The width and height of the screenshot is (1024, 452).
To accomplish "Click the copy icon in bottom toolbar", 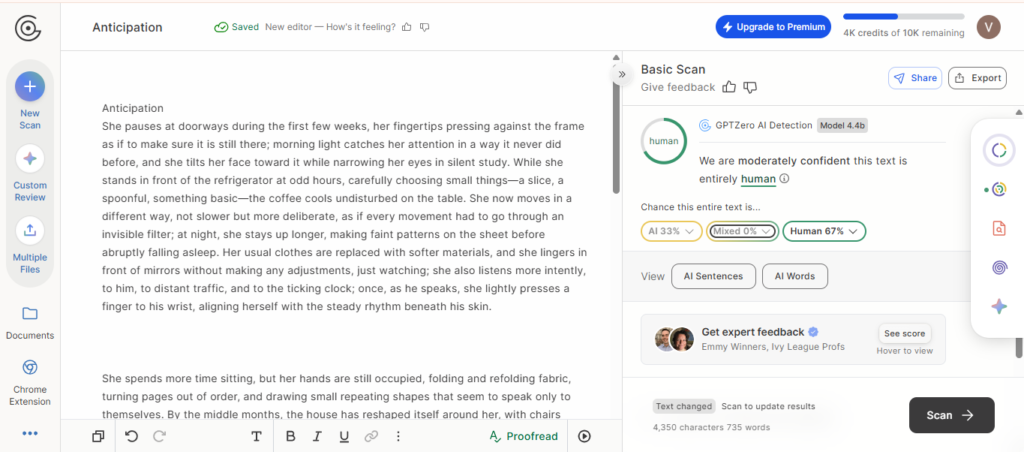I will click(98, 436).
